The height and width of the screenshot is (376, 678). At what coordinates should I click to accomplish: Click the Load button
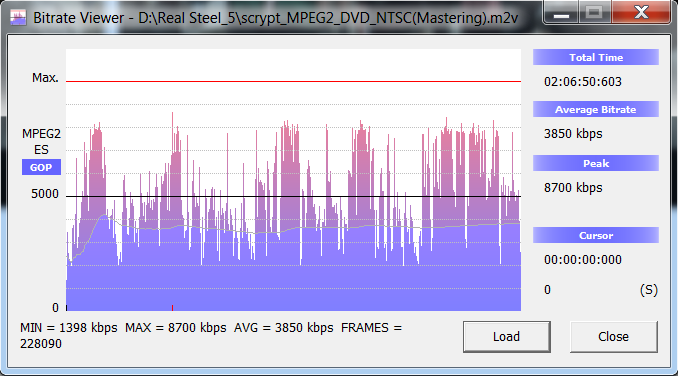pyautogui.click(x=506, y=337)
